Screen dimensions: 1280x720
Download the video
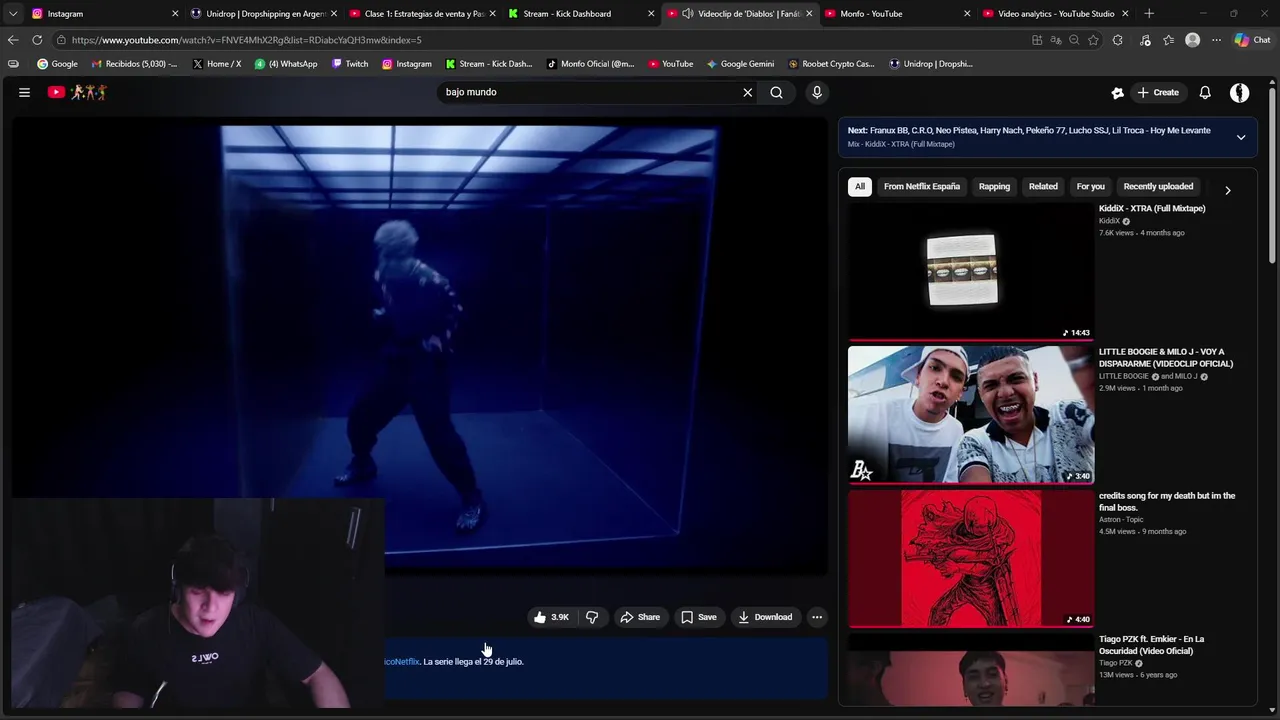tap(765, 617)
